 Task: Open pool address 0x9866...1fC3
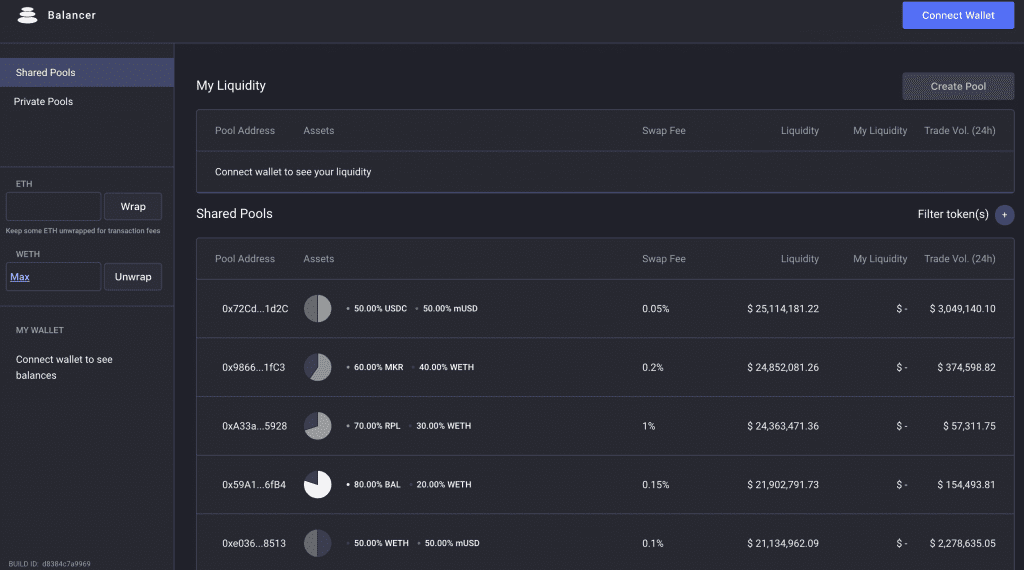253,367
